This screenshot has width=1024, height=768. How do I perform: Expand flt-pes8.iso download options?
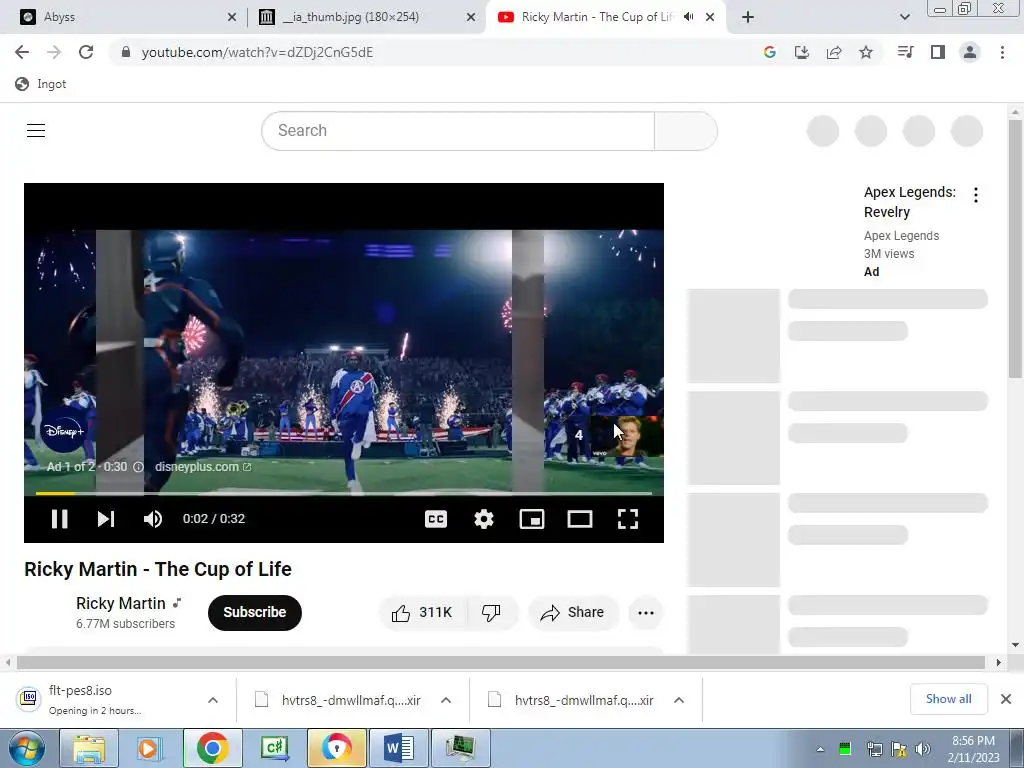click(x=213, y=700)
